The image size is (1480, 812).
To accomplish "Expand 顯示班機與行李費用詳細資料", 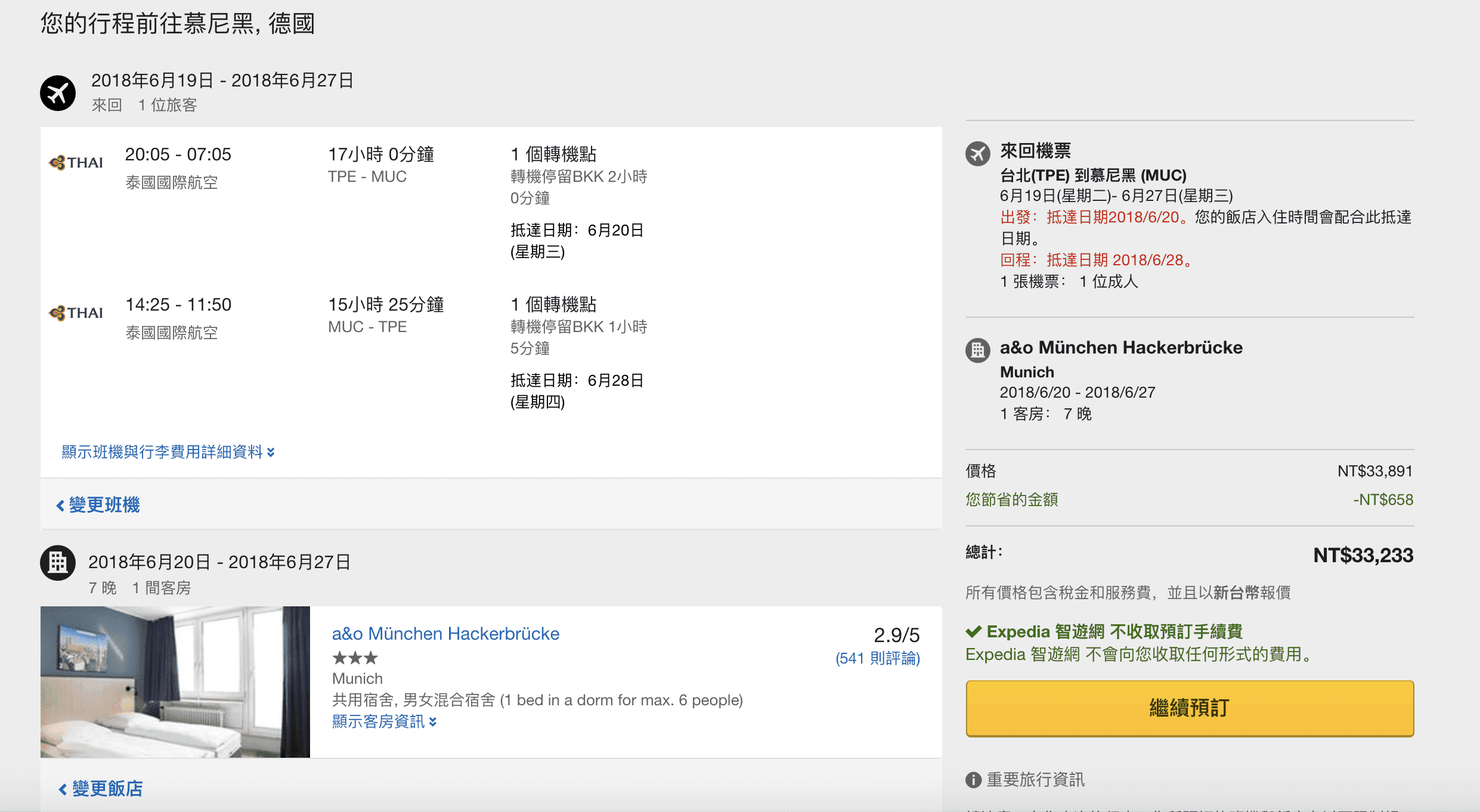I will pyautogui.click(x=168, y=452).
